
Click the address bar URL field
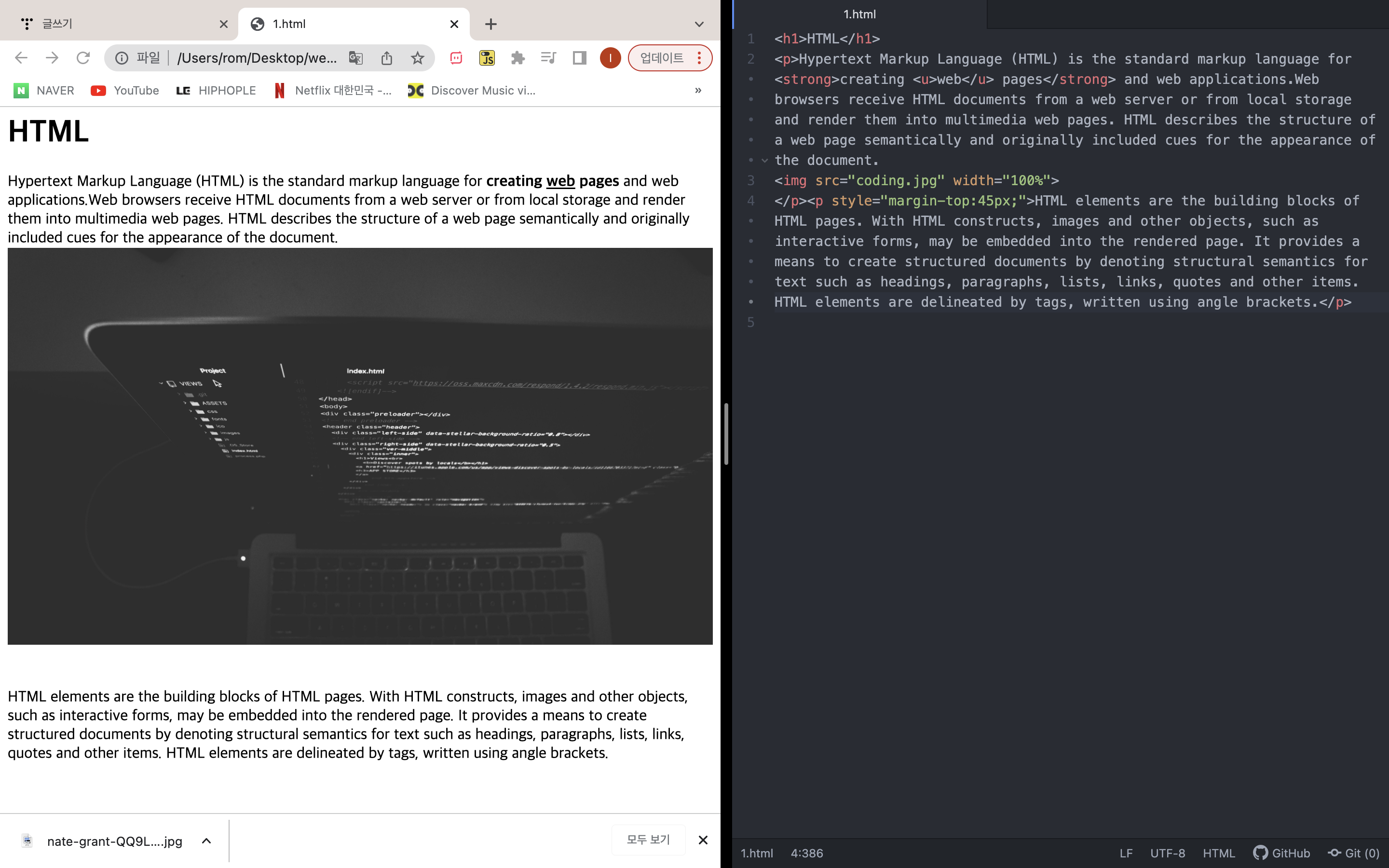[257, 58]
